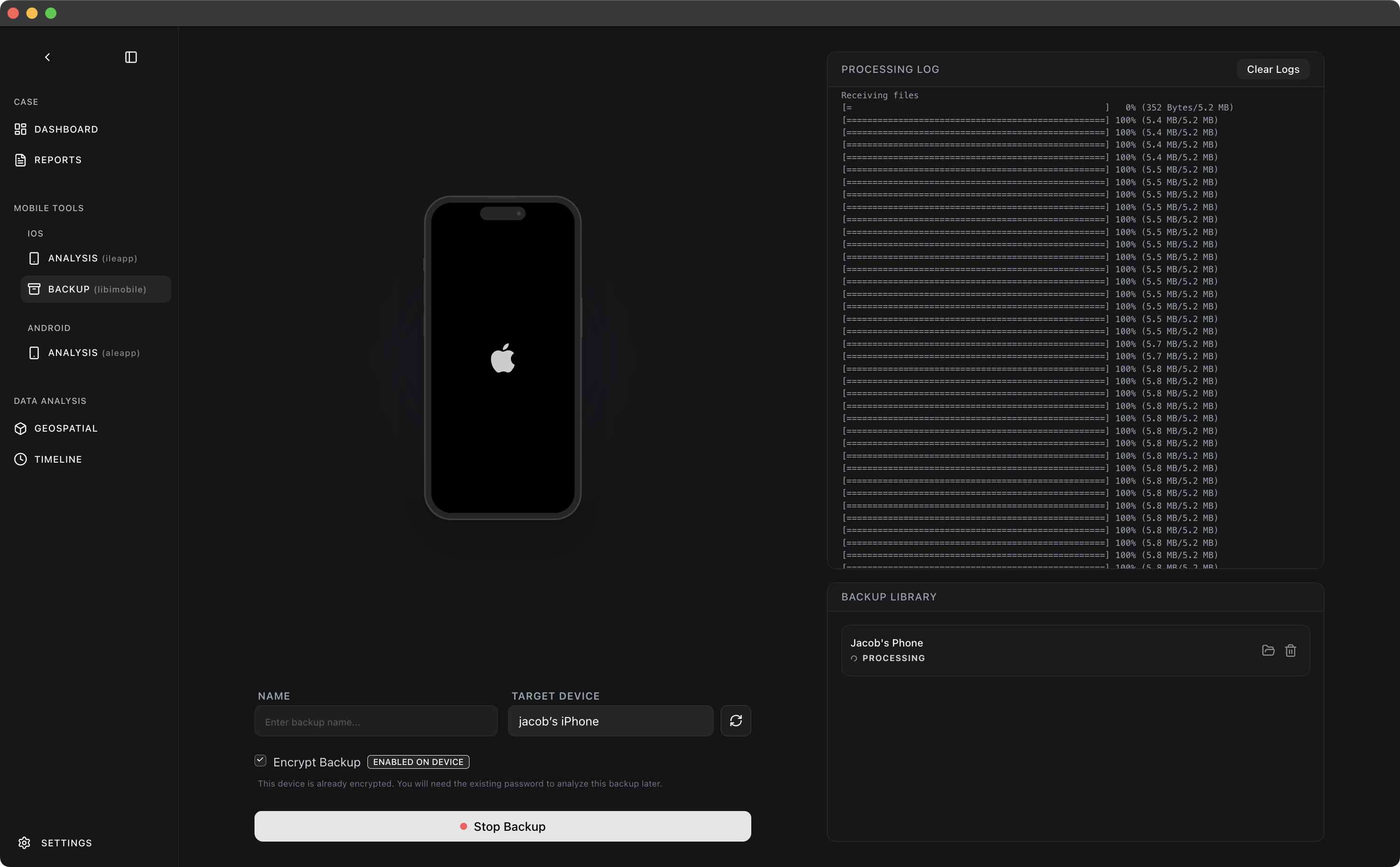Open folder for Jacob's Phone backup

1268,650
